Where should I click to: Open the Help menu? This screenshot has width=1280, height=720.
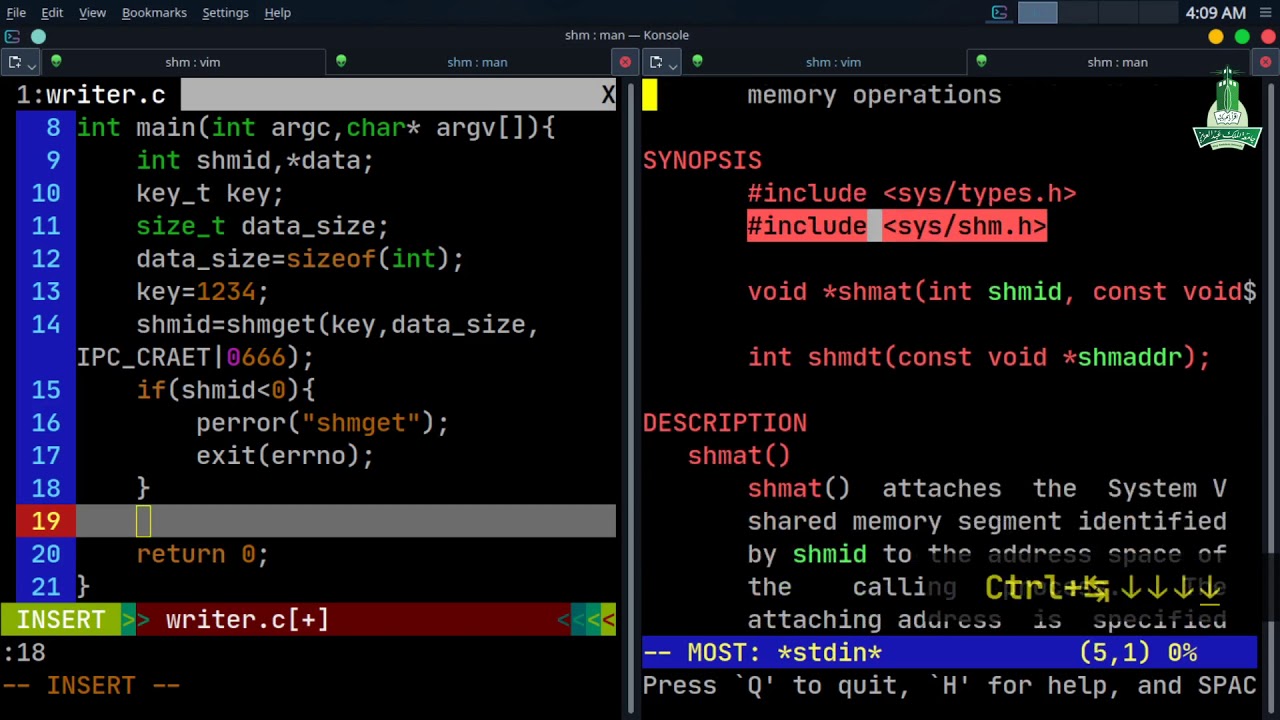277,12
